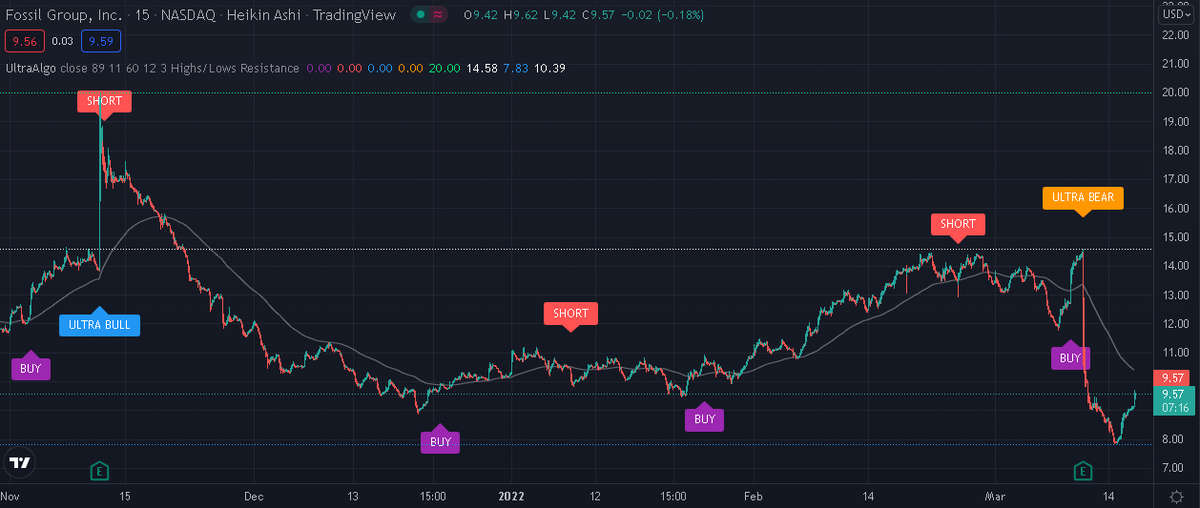Screen dimensions: 1200x508
Task: Click 8.00 on the price axis
Action: 1175,440
